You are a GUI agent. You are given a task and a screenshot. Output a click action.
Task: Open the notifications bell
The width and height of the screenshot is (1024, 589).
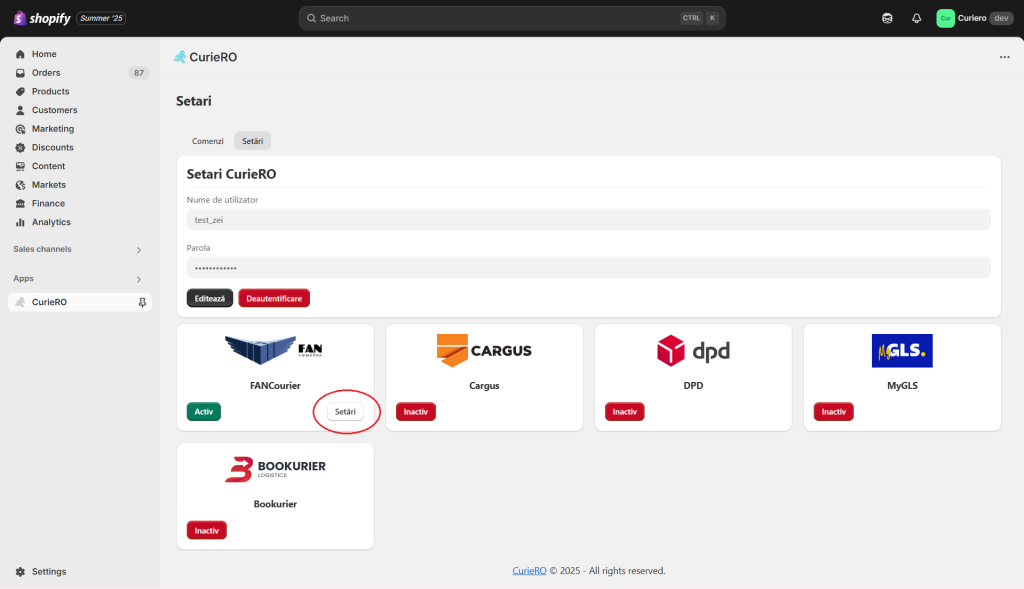pyautogui.click(x=916, y=18)
